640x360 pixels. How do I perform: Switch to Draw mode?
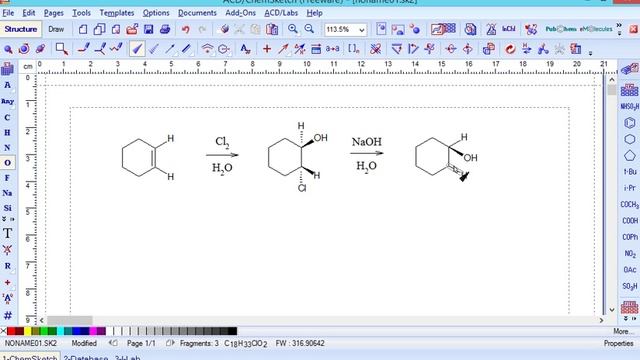(x=56, y=29)
